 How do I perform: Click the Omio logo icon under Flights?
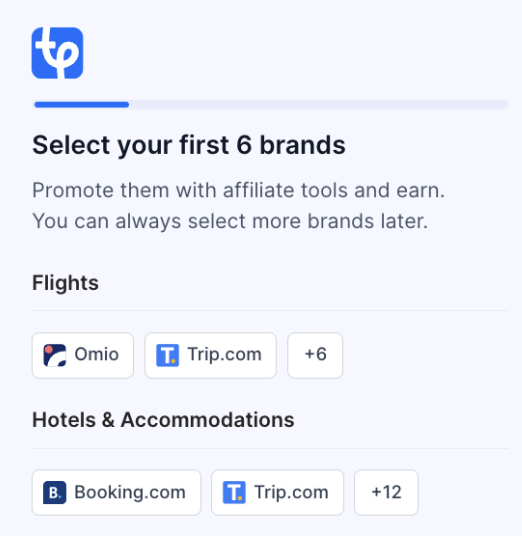point(55,356)
